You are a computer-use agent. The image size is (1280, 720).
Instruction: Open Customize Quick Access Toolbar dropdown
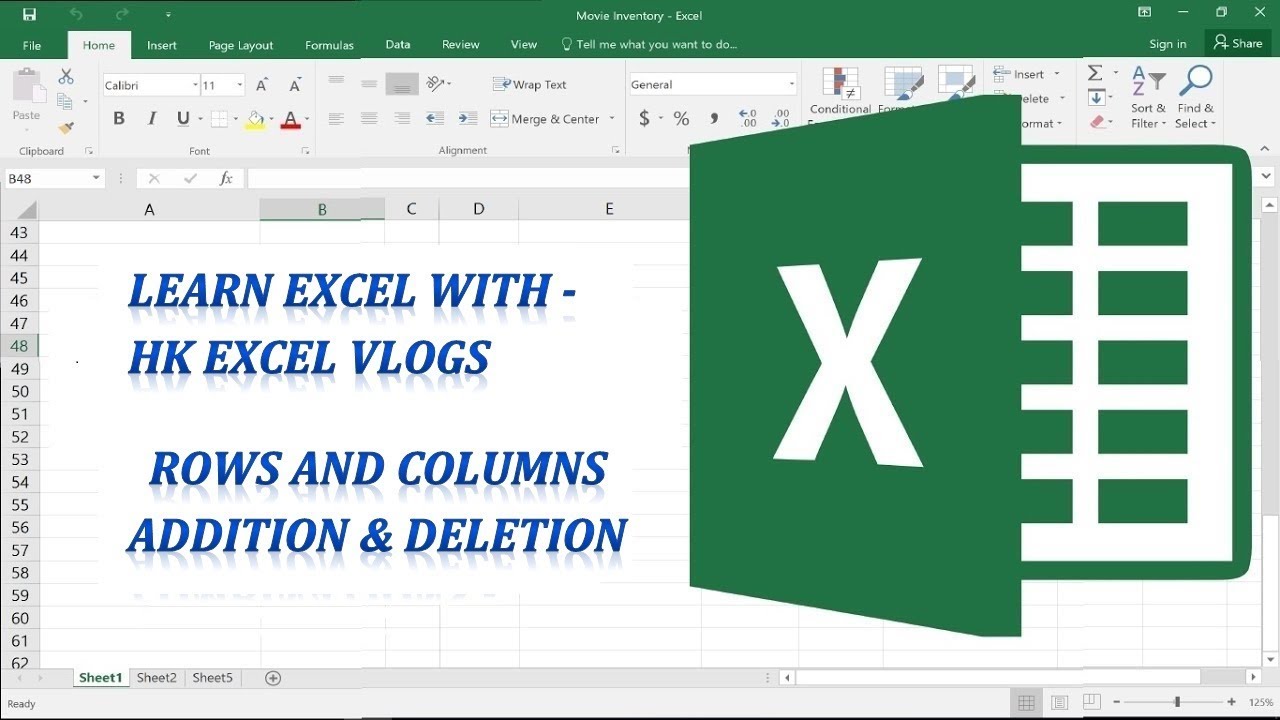(167, 16)
